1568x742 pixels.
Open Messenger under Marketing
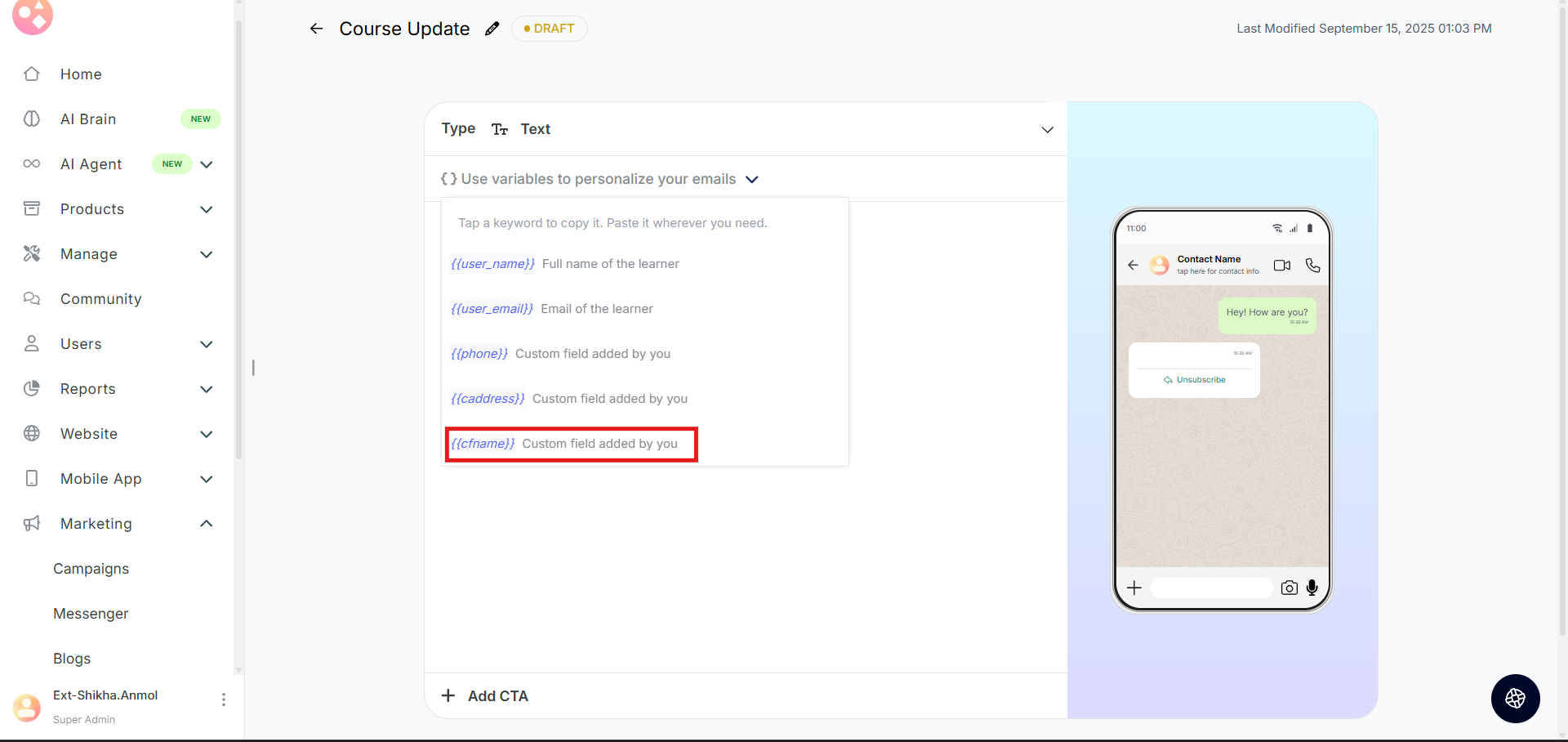pos(91,614)
